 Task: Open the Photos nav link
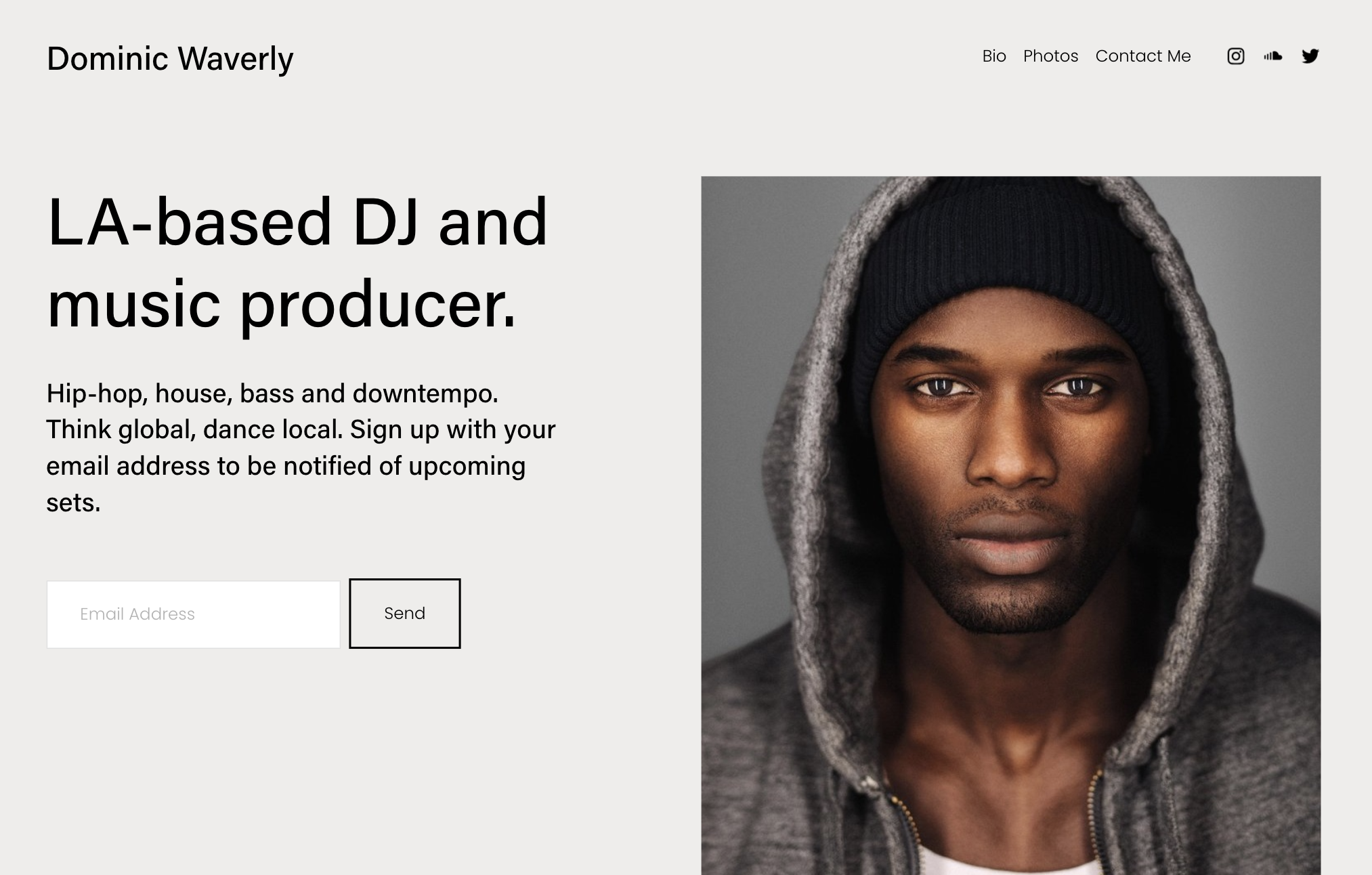pos(1050,56)
